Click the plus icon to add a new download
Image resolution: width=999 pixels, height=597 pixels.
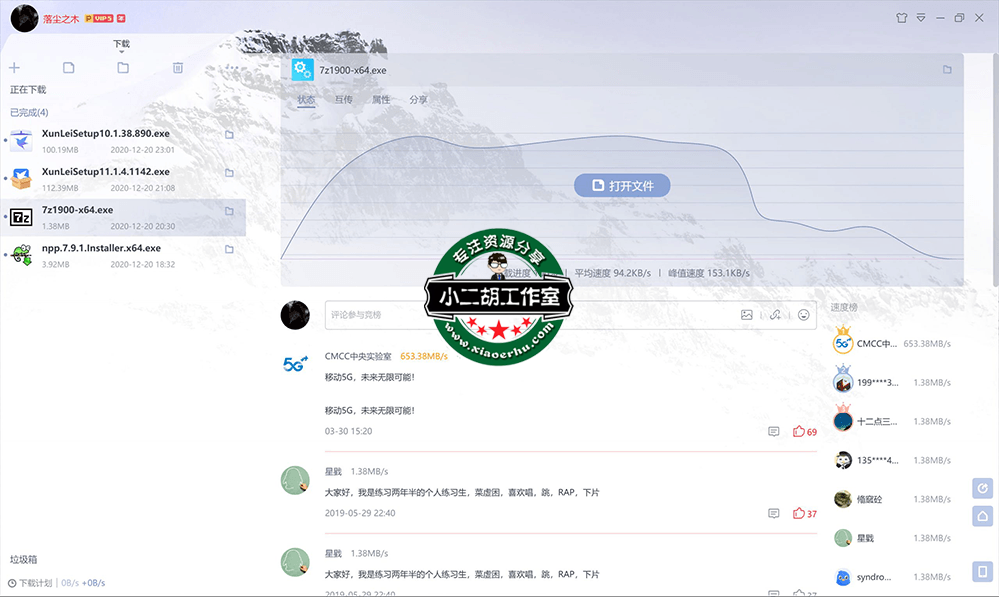point(14,68)
